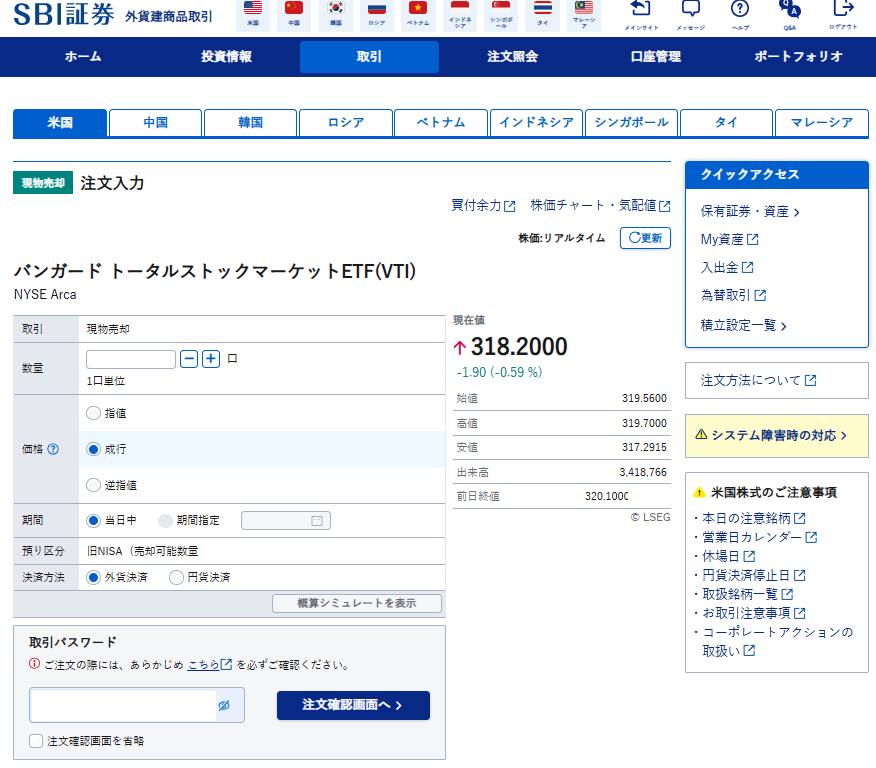The width and height of the screenshot is (876, 768).
Task: Open the 口座管理 navigation item
Action: pyautogui.click(x=655, y=56)
